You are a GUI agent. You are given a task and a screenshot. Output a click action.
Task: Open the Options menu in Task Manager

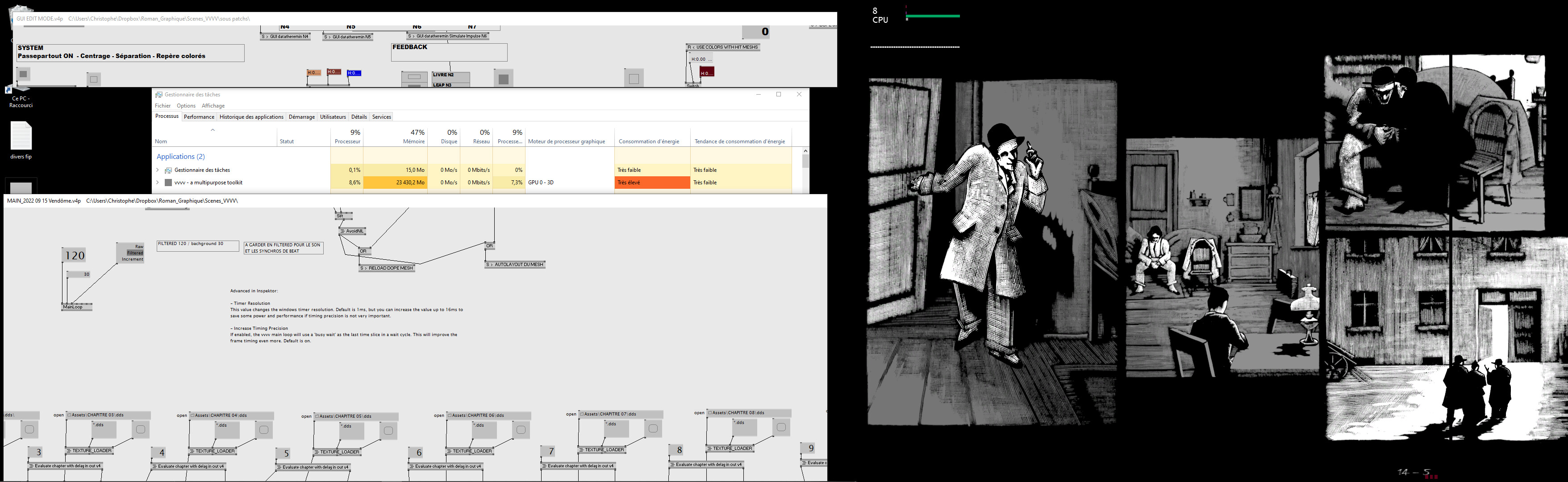(x=186, y=106)
